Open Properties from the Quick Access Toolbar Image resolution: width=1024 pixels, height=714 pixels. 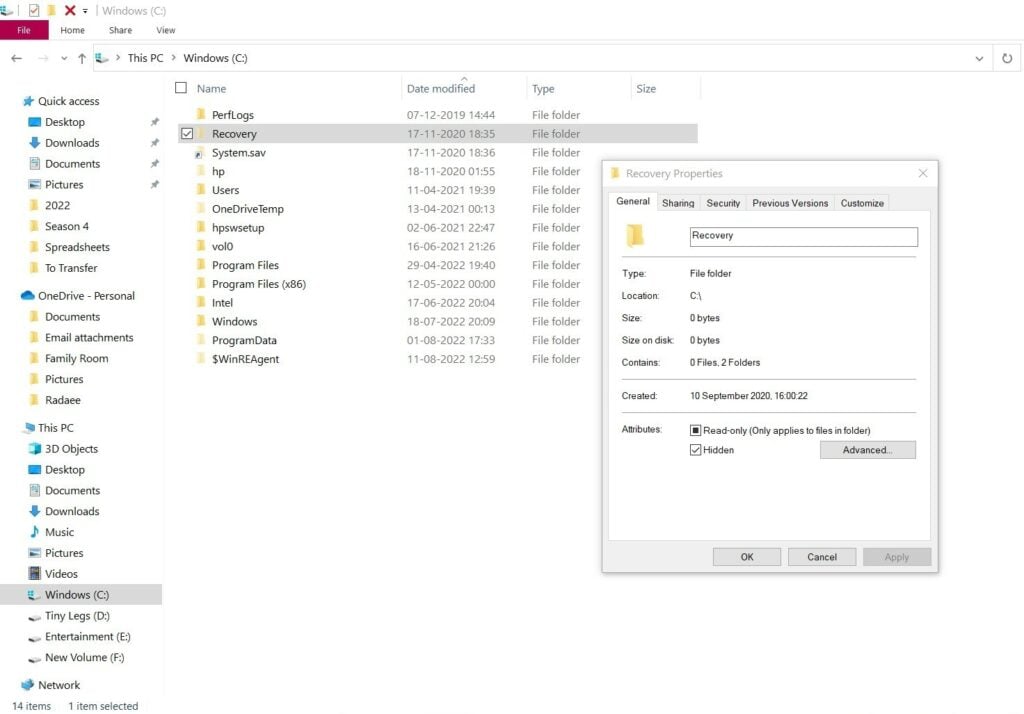tap(33, 9)
